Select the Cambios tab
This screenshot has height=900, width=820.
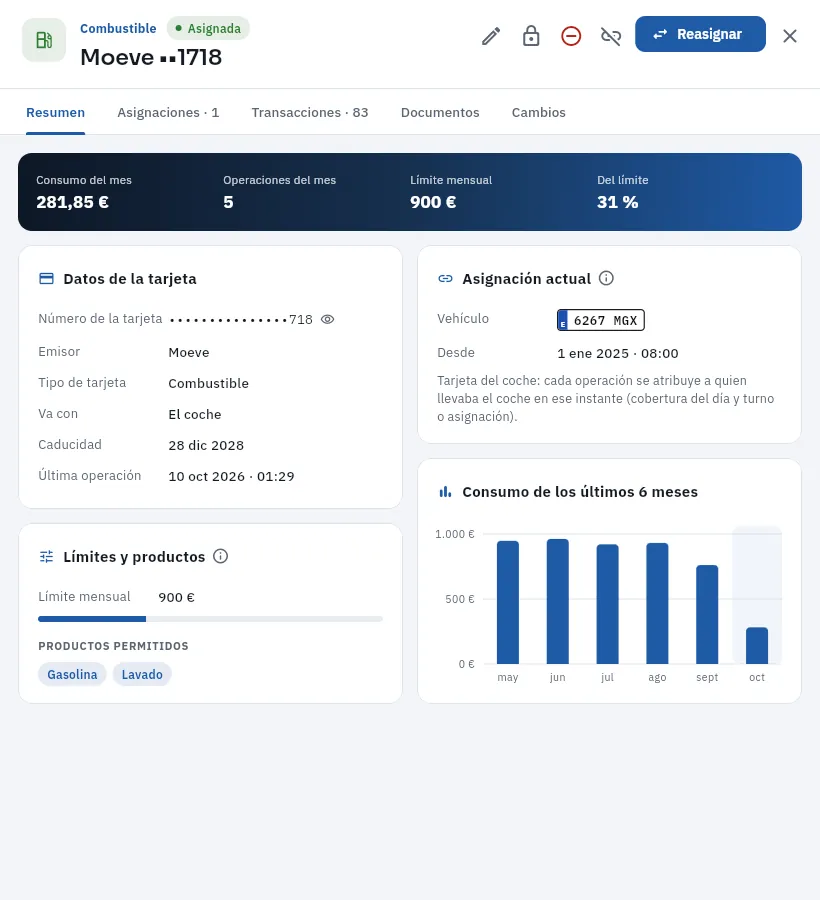[539, 112]
